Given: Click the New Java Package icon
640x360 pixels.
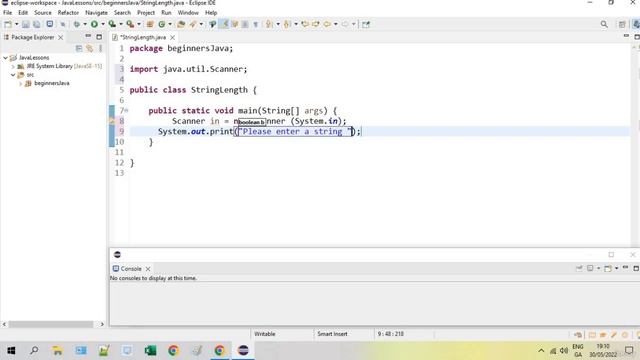Looking at the screenshot, I should (x=150, y=24).
